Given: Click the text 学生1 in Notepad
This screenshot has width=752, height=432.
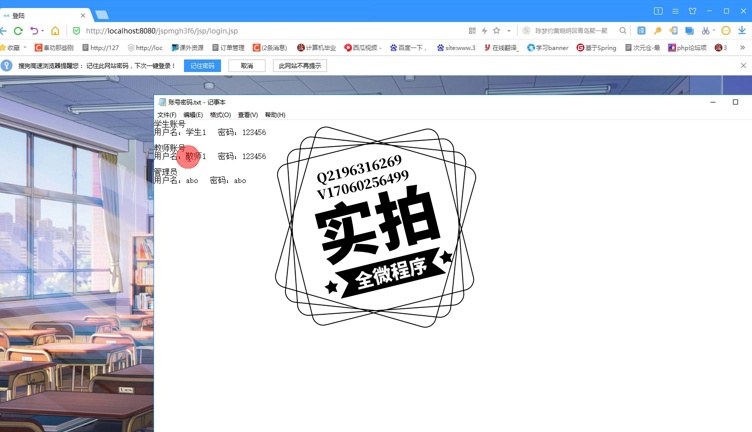Looking at the screenshot, I should 196,132.
